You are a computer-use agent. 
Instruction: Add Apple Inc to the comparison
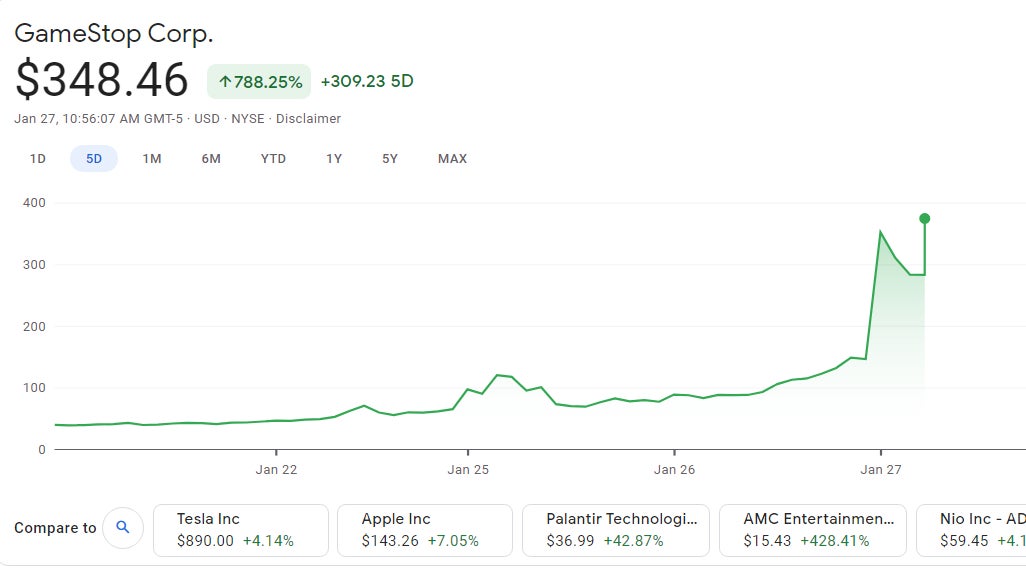[424, 529]
